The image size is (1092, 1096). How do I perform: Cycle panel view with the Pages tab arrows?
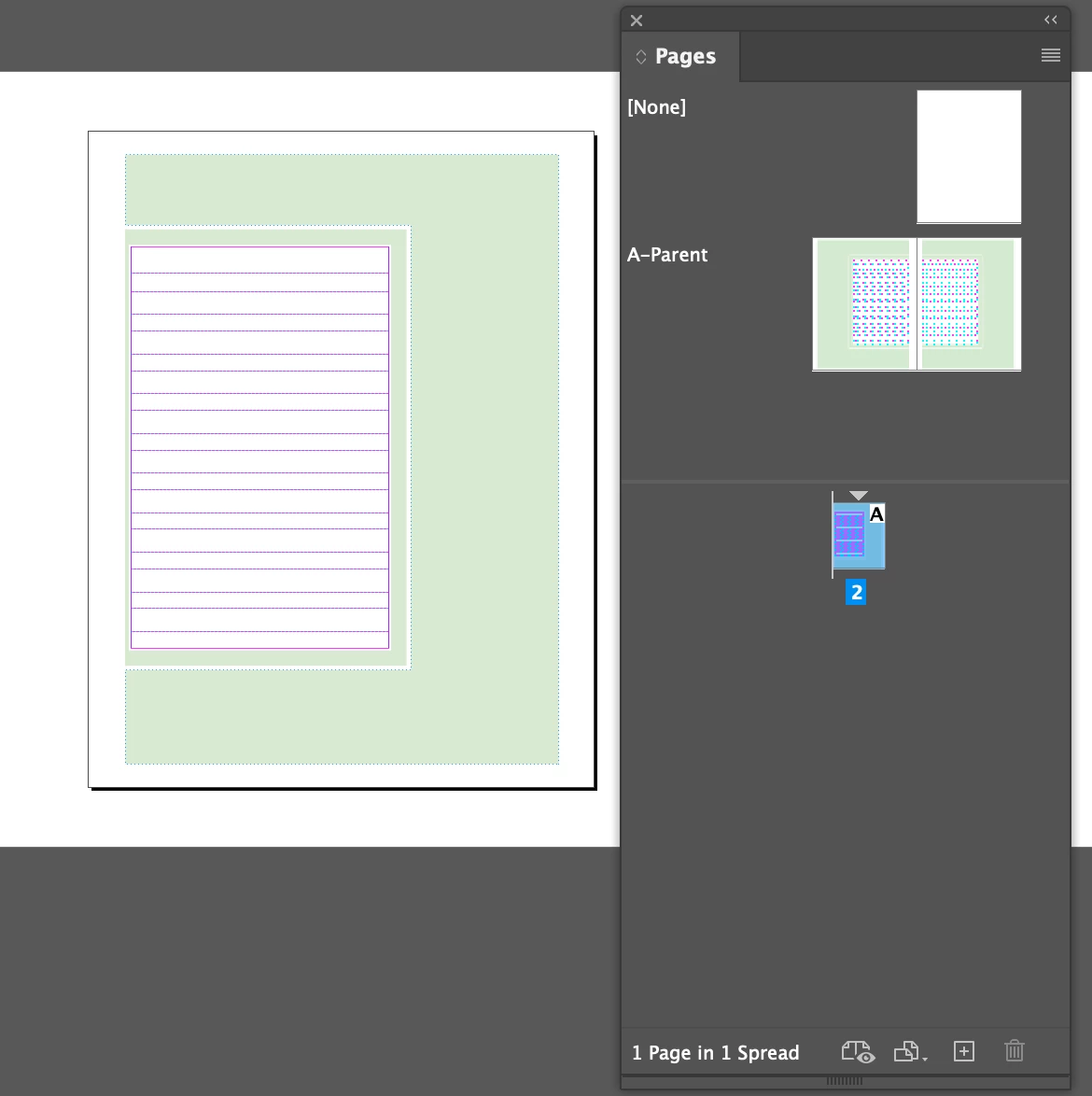click(640, 57)
